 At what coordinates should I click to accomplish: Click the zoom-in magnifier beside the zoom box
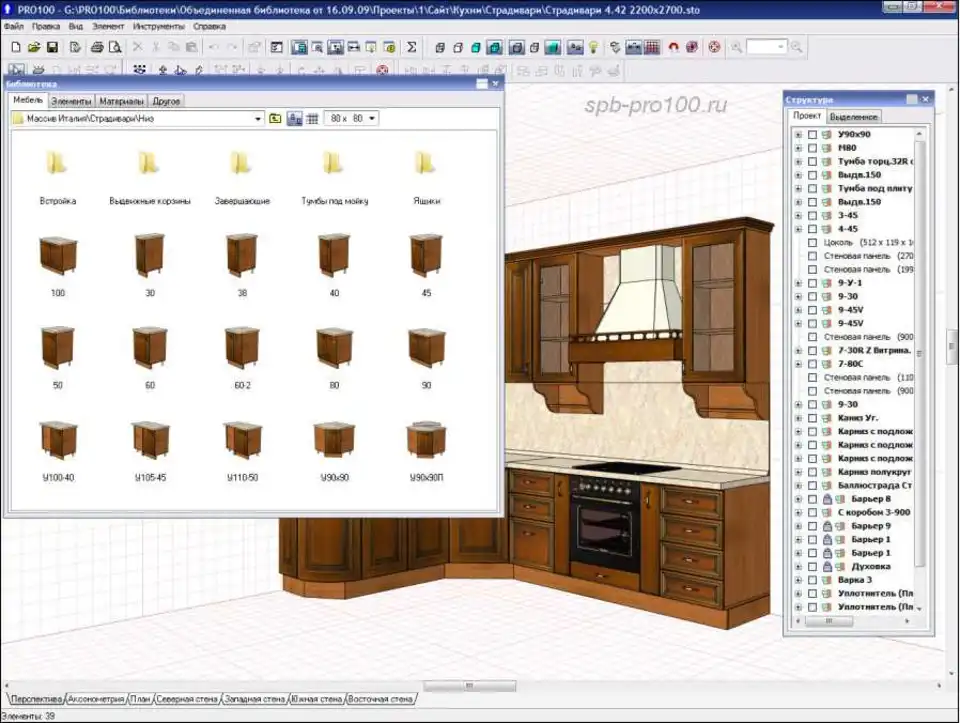coord(796,47)
